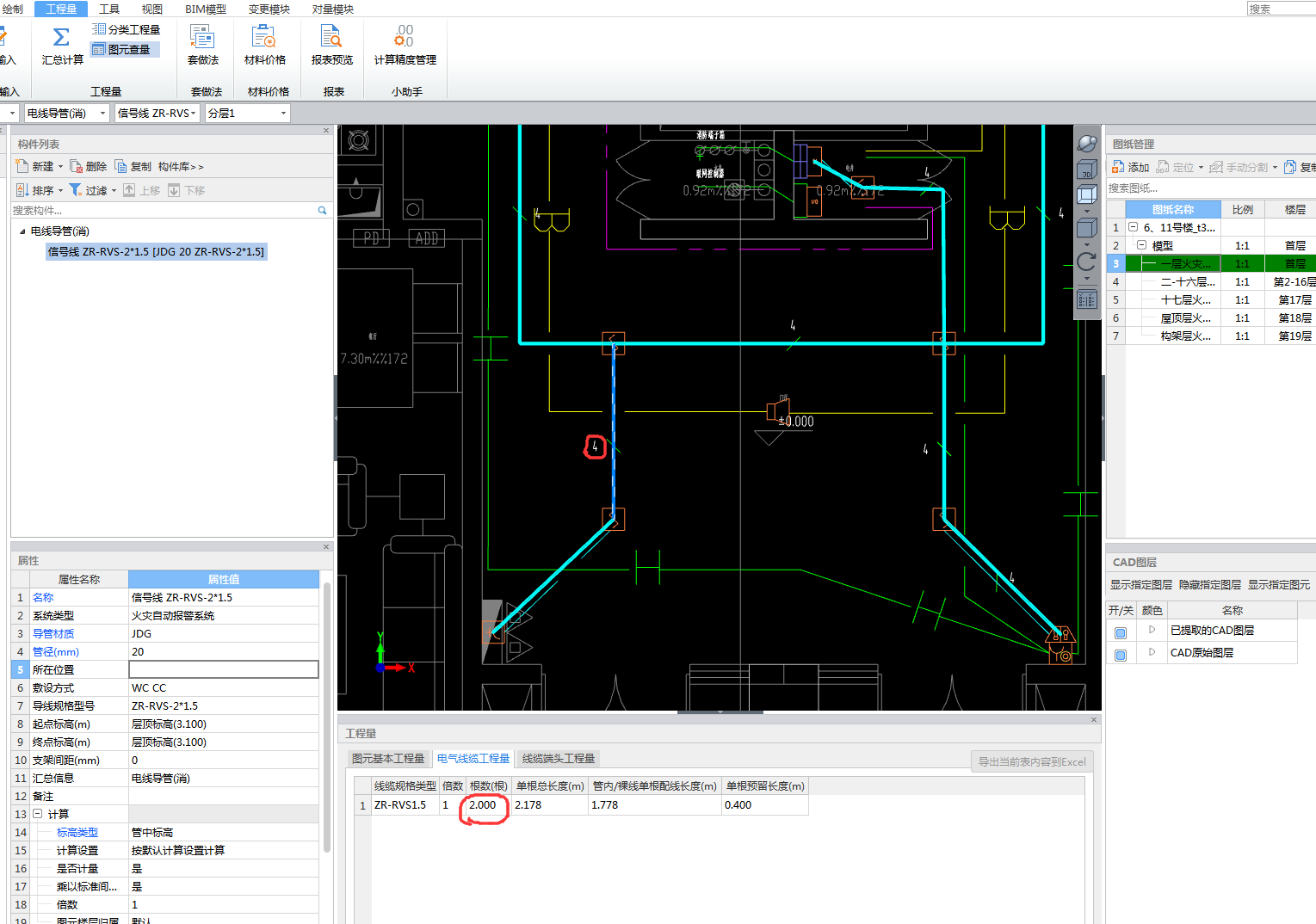Image resolution: width=1316 pixels, height=924 pixels.
Task: Switch to 3D cube view
Action: pyautogui.click(x=1087, y=169)
